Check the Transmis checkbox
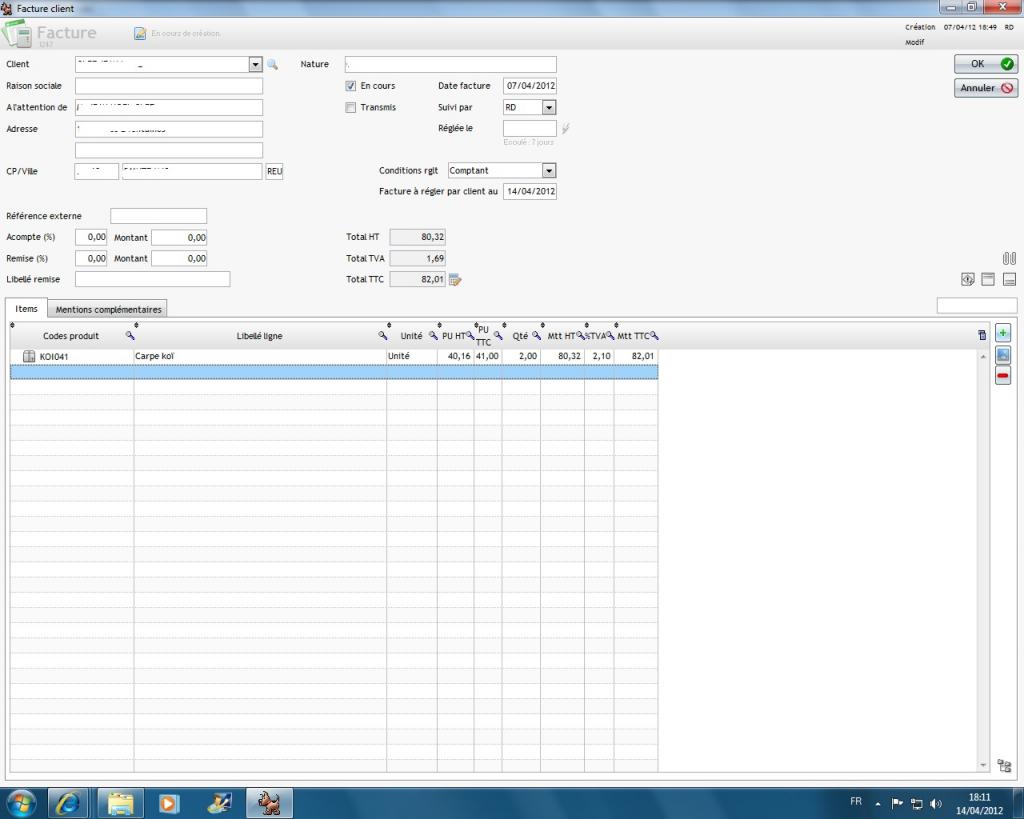This screenshot has height=819, width=1024. (351, 108)
